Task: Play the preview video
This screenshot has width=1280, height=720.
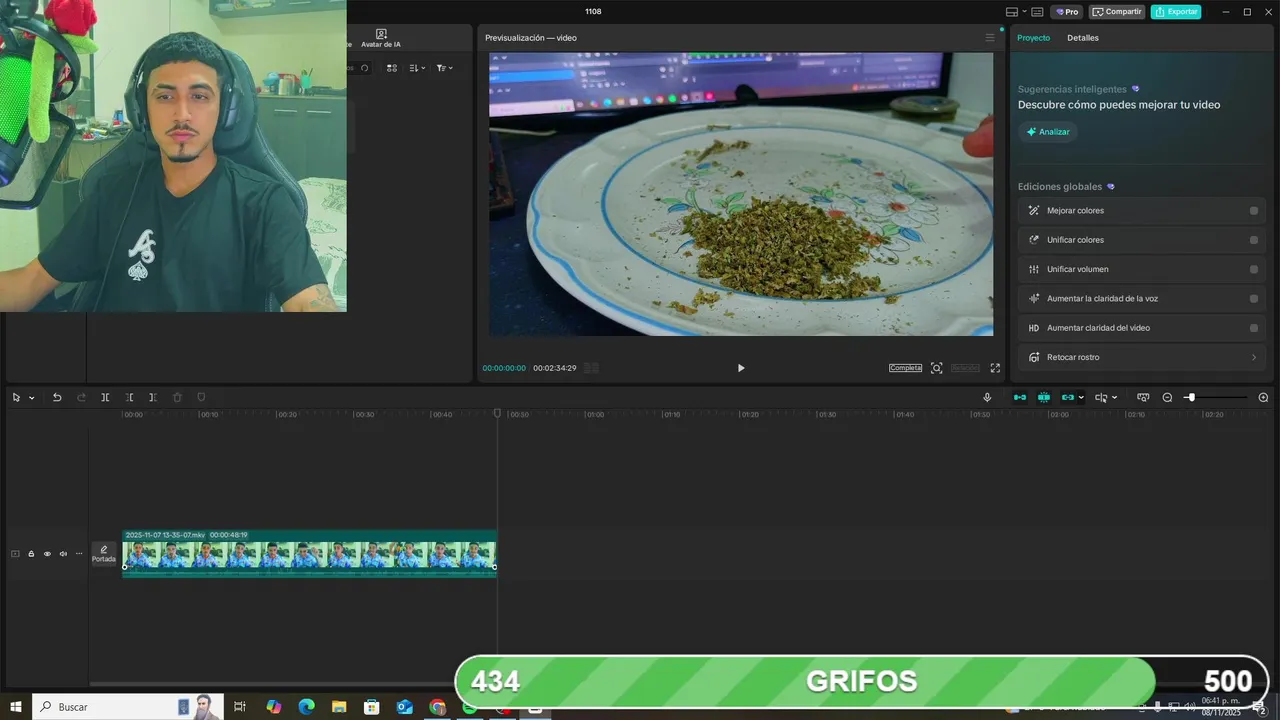Action: pyautogui.click(x=741, y=368)
